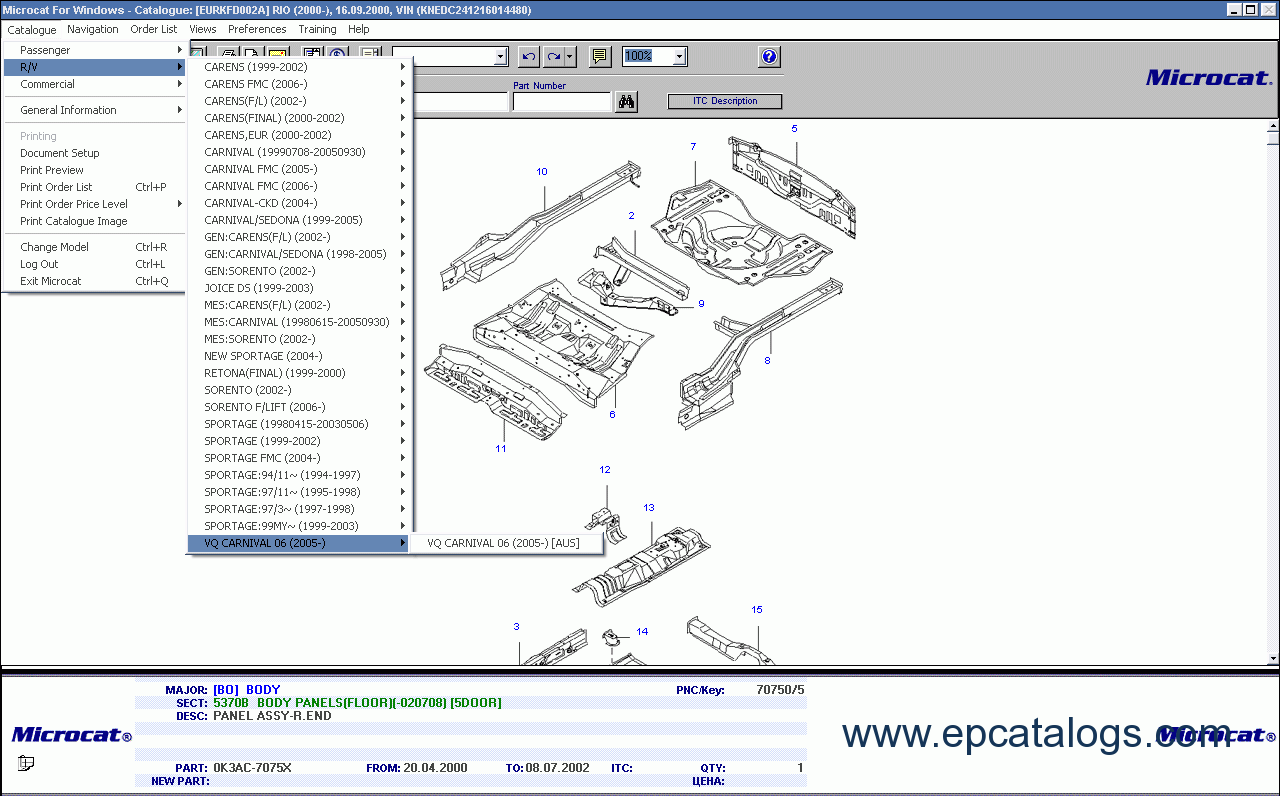Click part number 0K3AC-7075X
The width and height of the screenshot is (1280, 796).
click(252, 768)
